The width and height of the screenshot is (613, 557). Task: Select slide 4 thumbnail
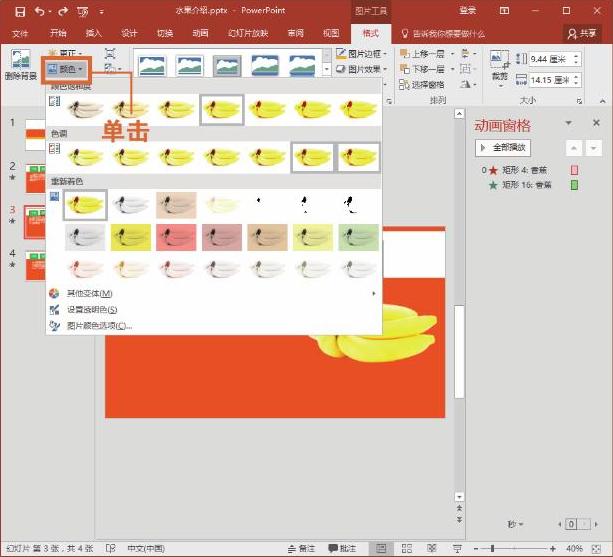click(36, 266)
